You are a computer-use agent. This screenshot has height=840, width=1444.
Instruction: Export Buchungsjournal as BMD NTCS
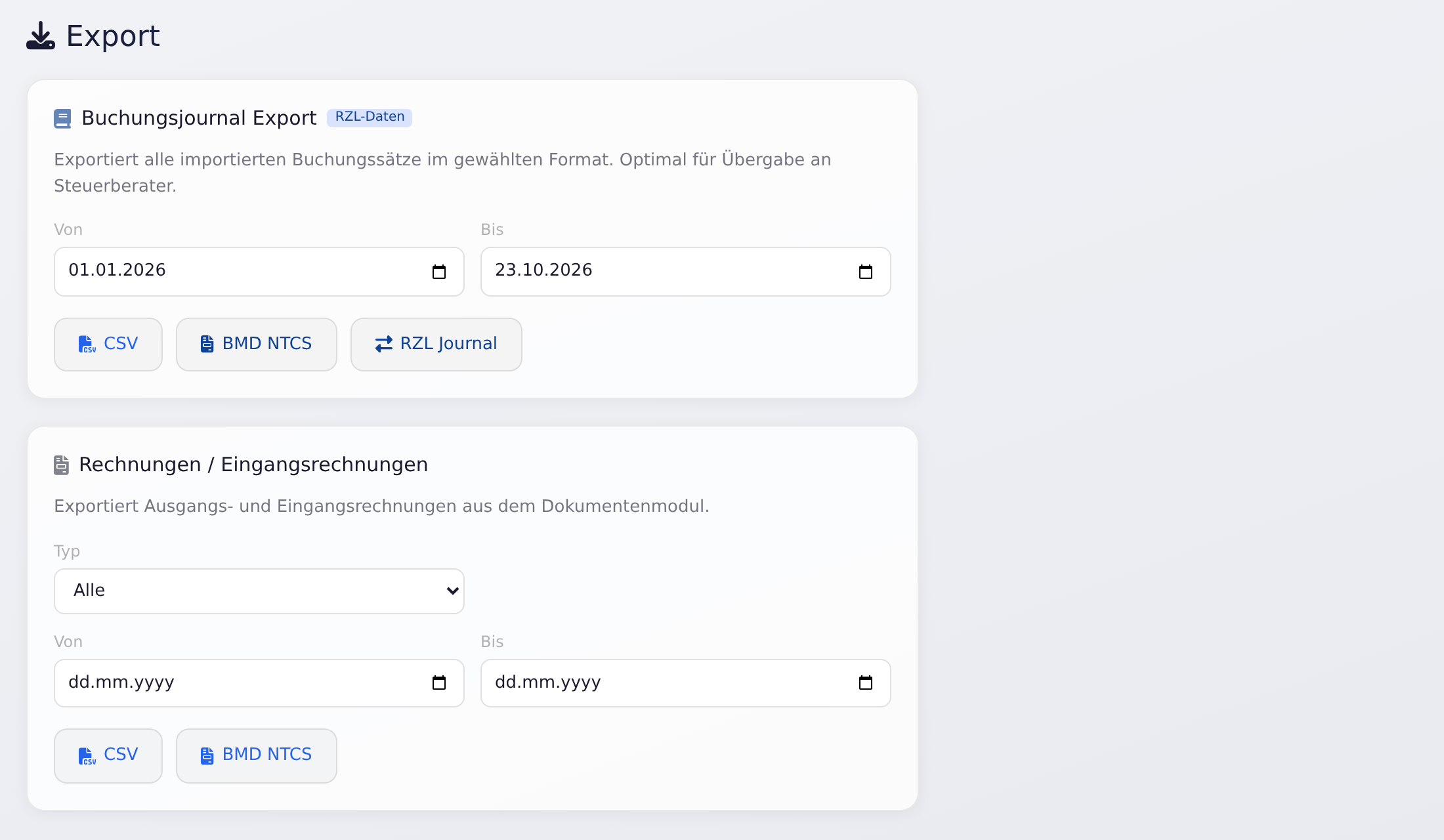click(257, 345)
